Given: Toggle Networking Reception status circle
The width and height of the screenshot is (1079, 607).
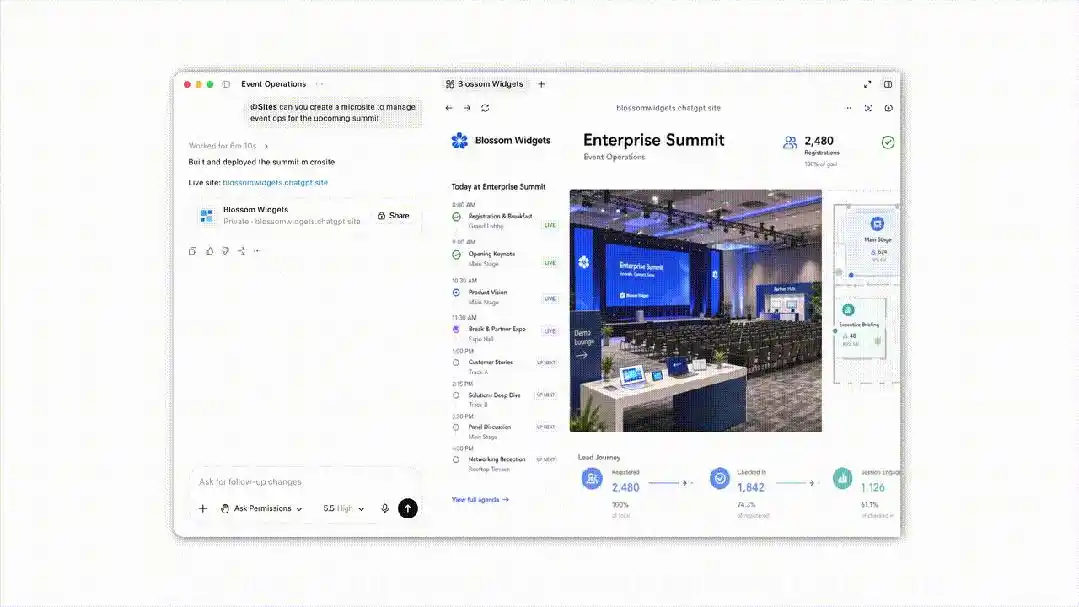Looking at the screenshot, I should coord(456,460).
